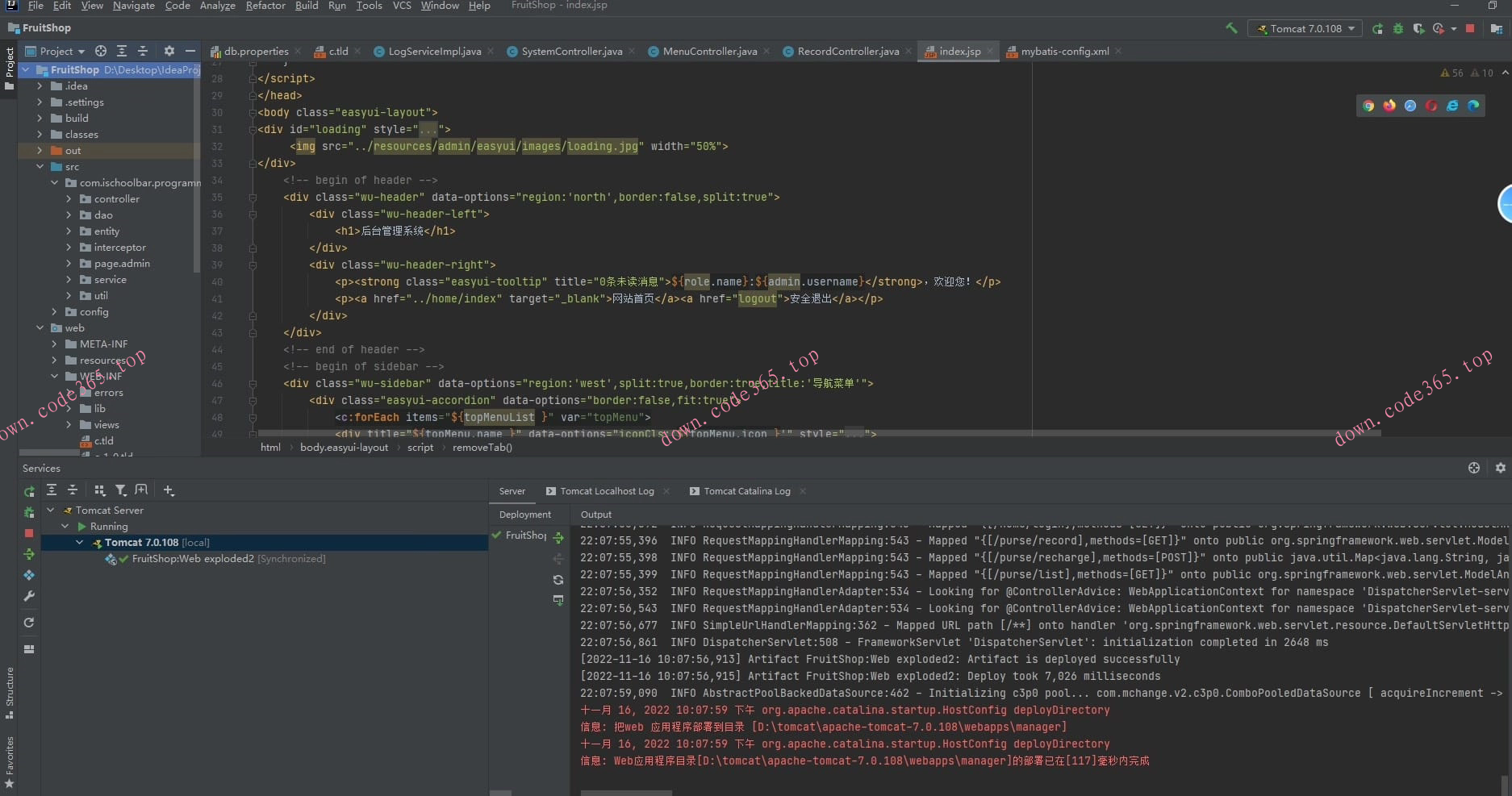Open the Tomcat 7.0.108 run configuration dropdown

click(1305, 28)
